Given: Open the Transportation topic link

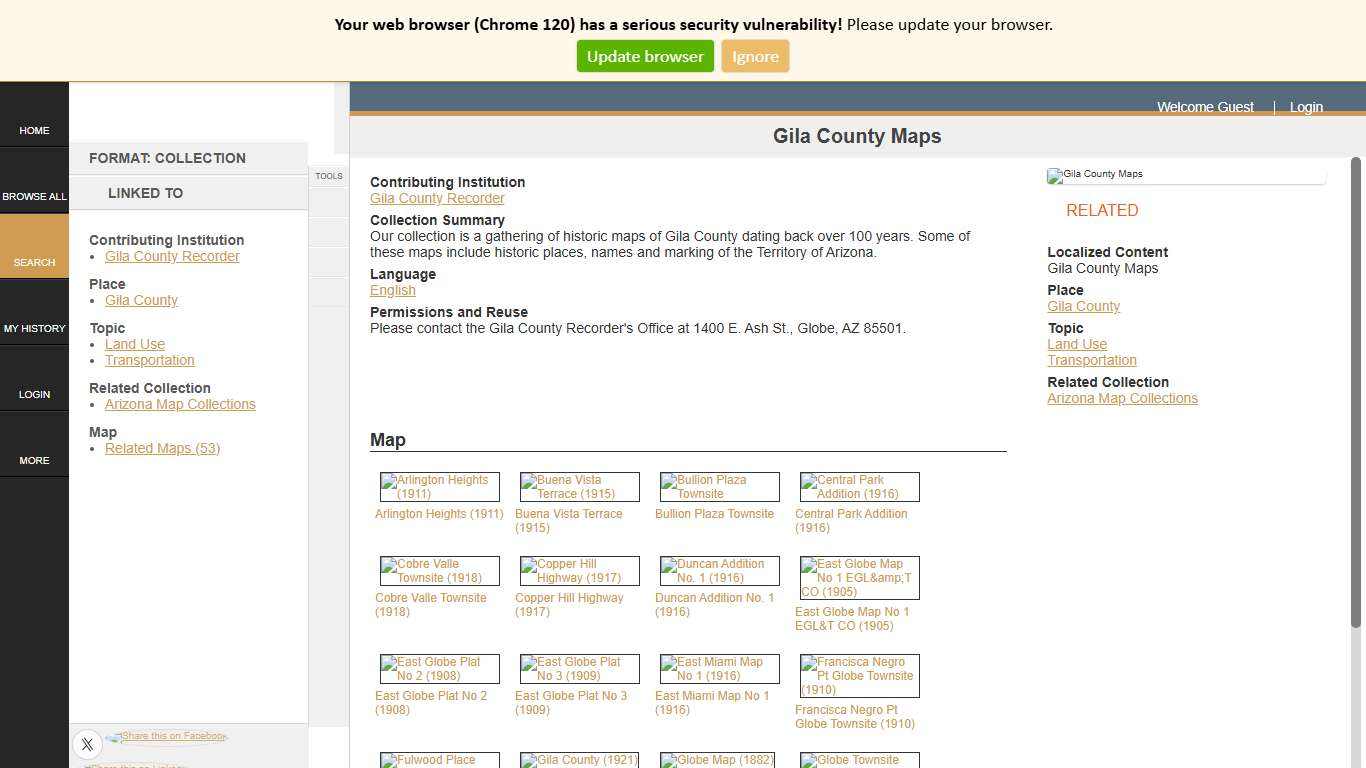Looking at the screenshot, I should (x=149, y=360).
